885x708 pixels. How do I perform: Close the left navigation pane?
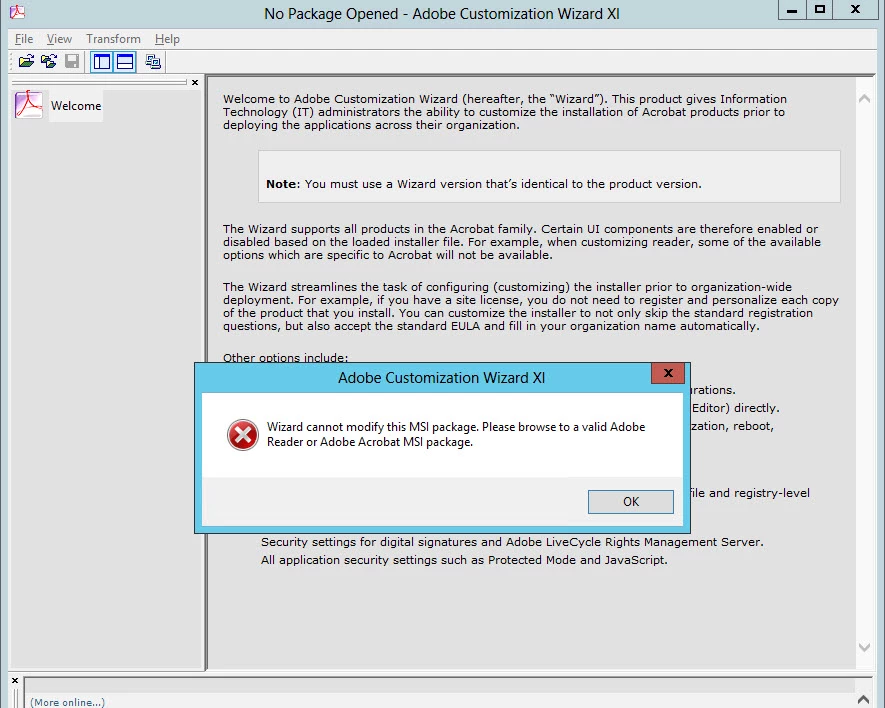[x=195, y=82]
